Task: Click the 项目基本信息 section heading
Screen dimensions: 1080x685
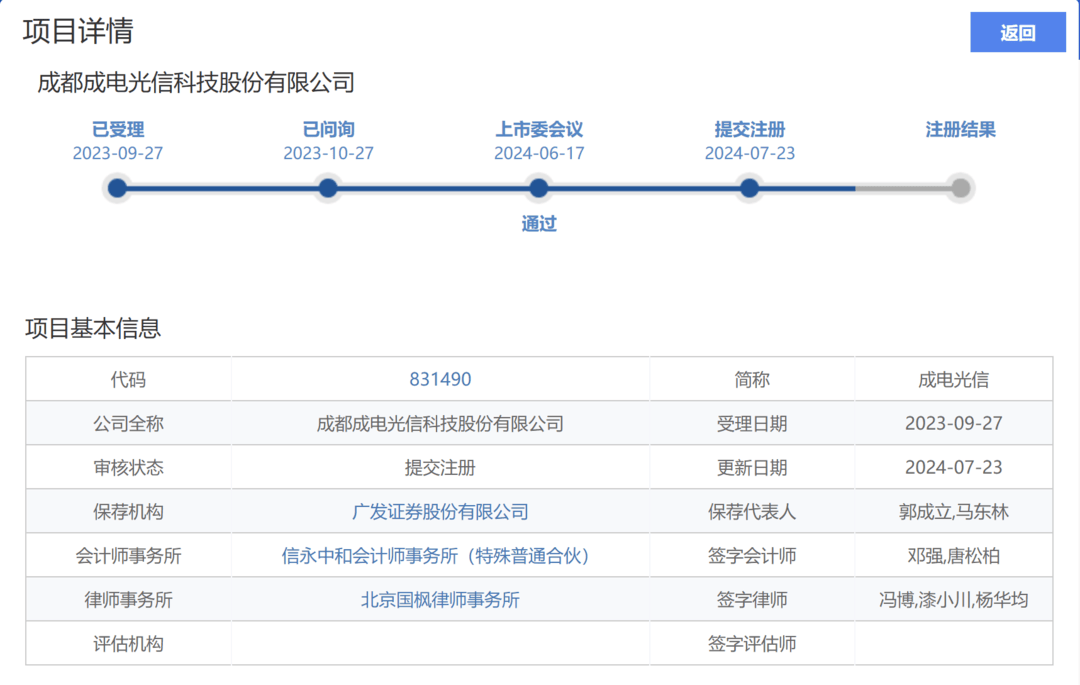Action: [93, 328]
